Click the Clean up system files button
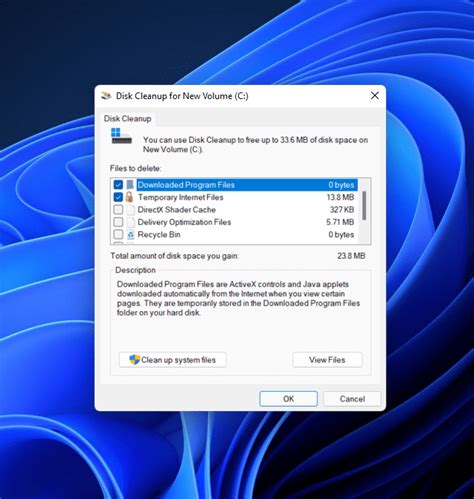This screenshot has height=499, width=474. point(172,360)
